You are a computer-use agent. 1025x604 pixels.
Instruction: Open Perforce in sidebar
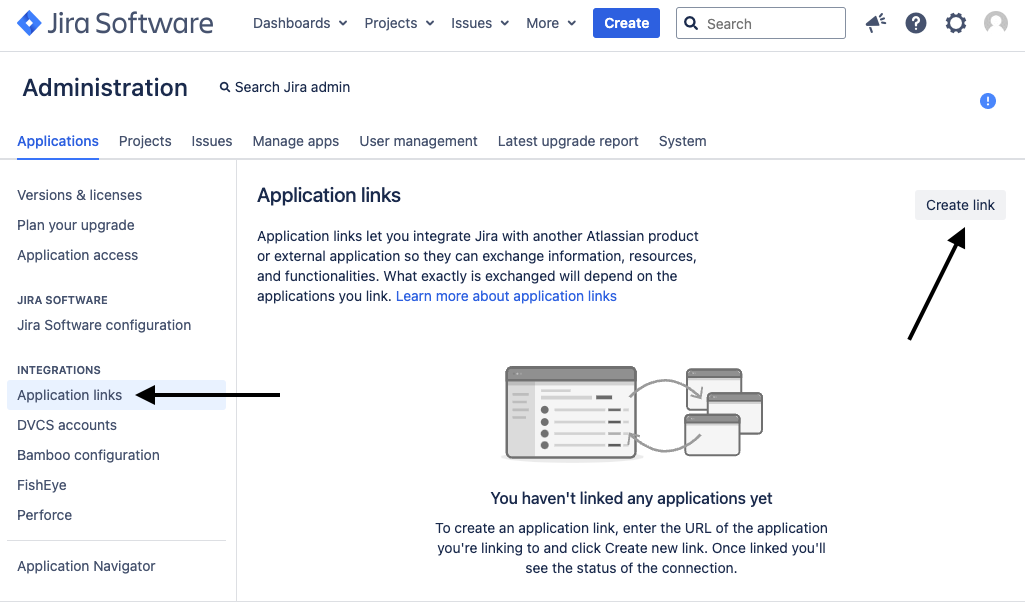[44, 515]
